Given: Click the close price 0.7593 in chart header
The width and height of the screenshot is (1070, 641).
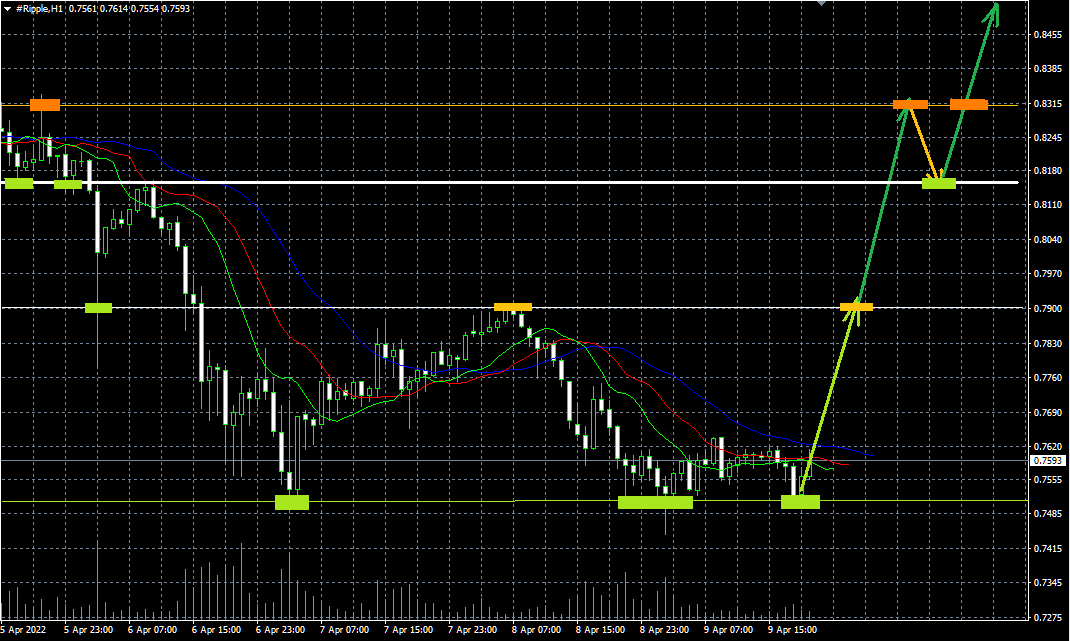Looking at the screenshot, I should (x=175, y=9).
